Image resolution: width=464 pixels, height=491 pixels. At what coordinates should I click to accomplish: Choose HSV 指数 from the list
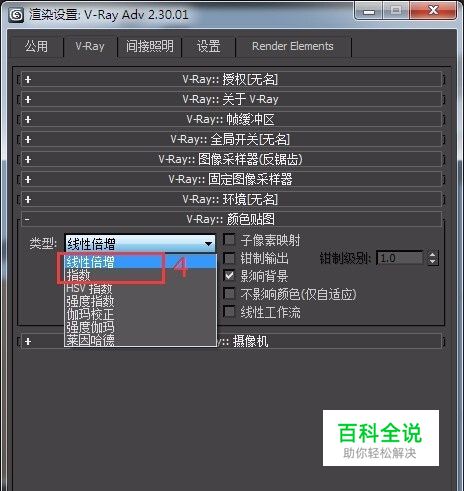pyautogui.click(x=140, y=288)
